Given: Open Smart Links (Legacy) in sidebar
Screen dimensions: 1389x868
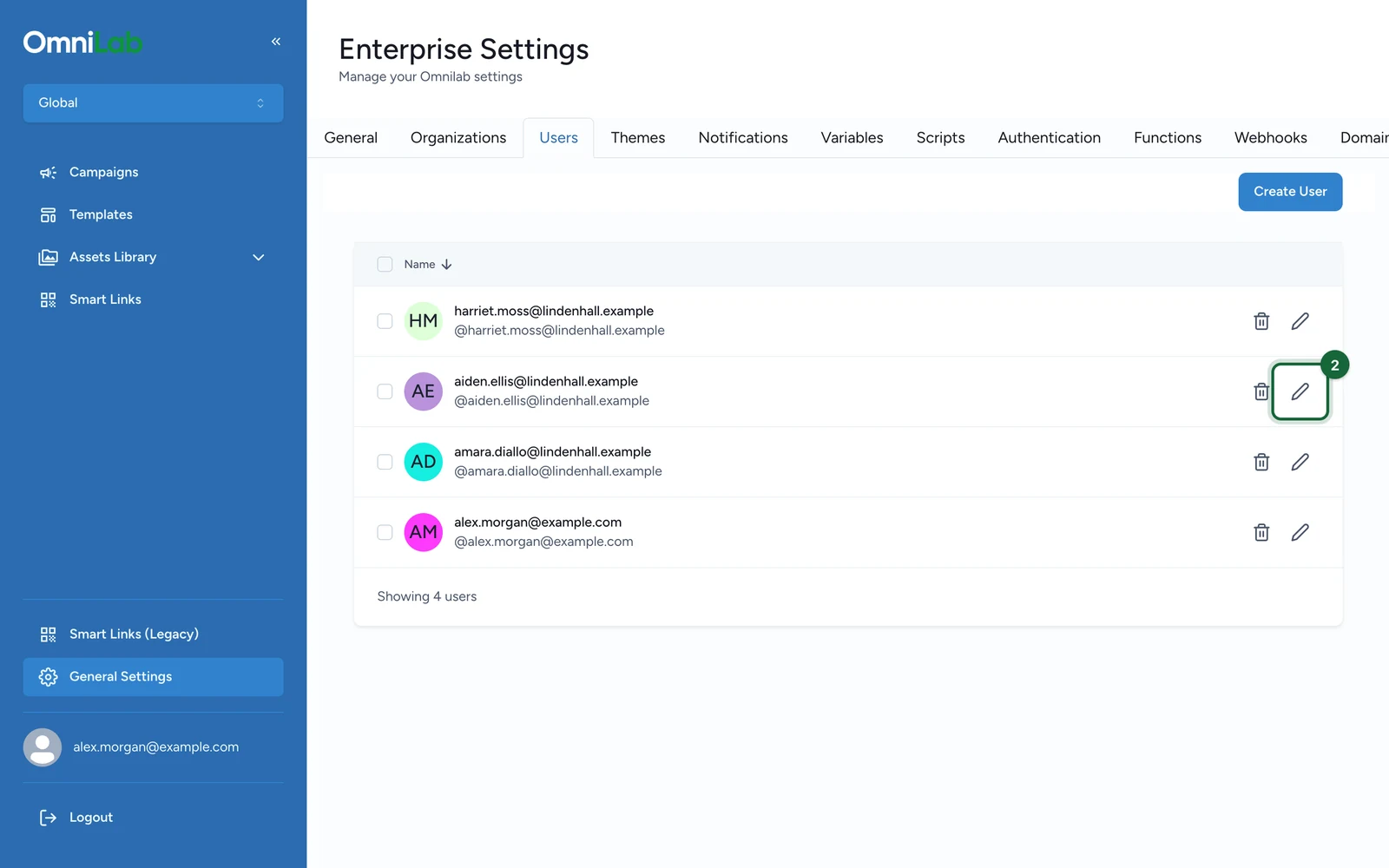Looking at the screenshot, I should click(153, 635).
